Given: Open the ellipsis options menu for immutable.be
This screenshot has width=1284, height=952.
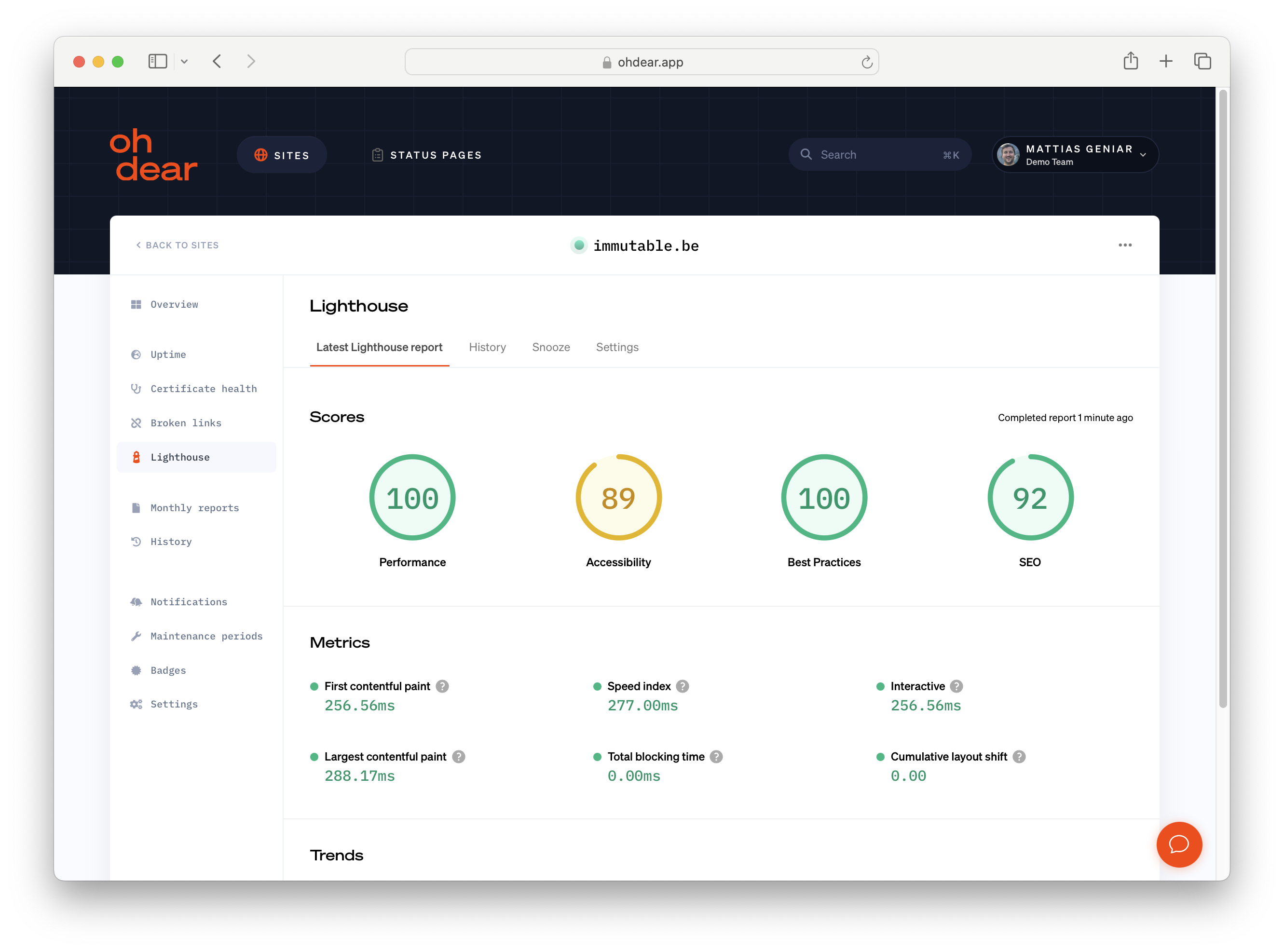Looking at the screenshot, I should (x=1124, y=245).
